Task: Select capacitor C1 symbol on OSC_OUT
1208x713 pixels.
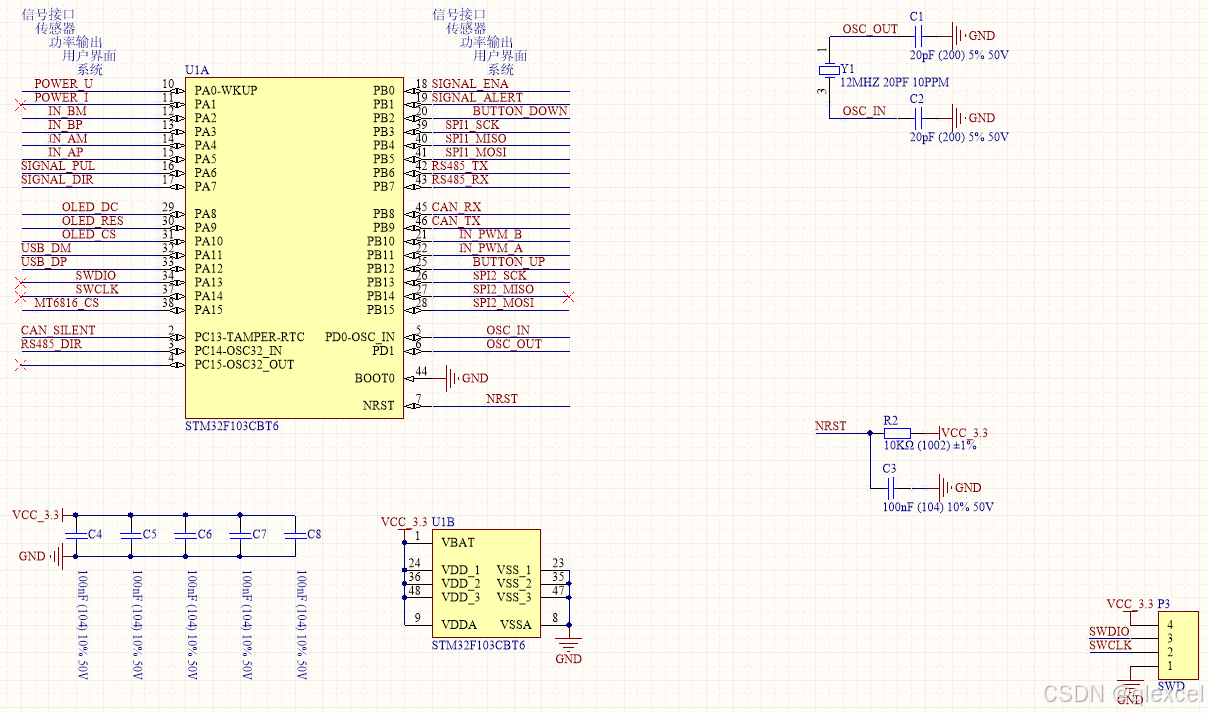Action: [917, 35]
